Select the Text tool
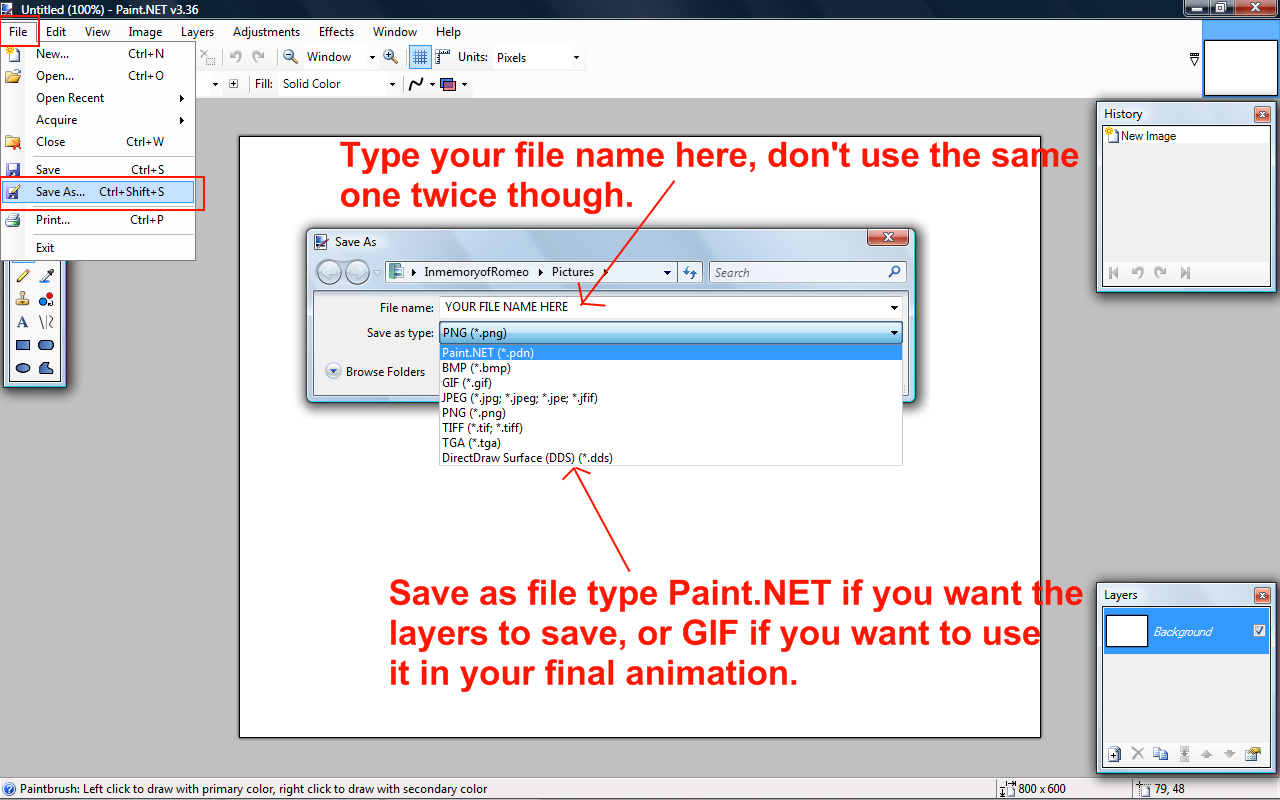This screenshot has height=800, width=1280. [x=23, y=322]
